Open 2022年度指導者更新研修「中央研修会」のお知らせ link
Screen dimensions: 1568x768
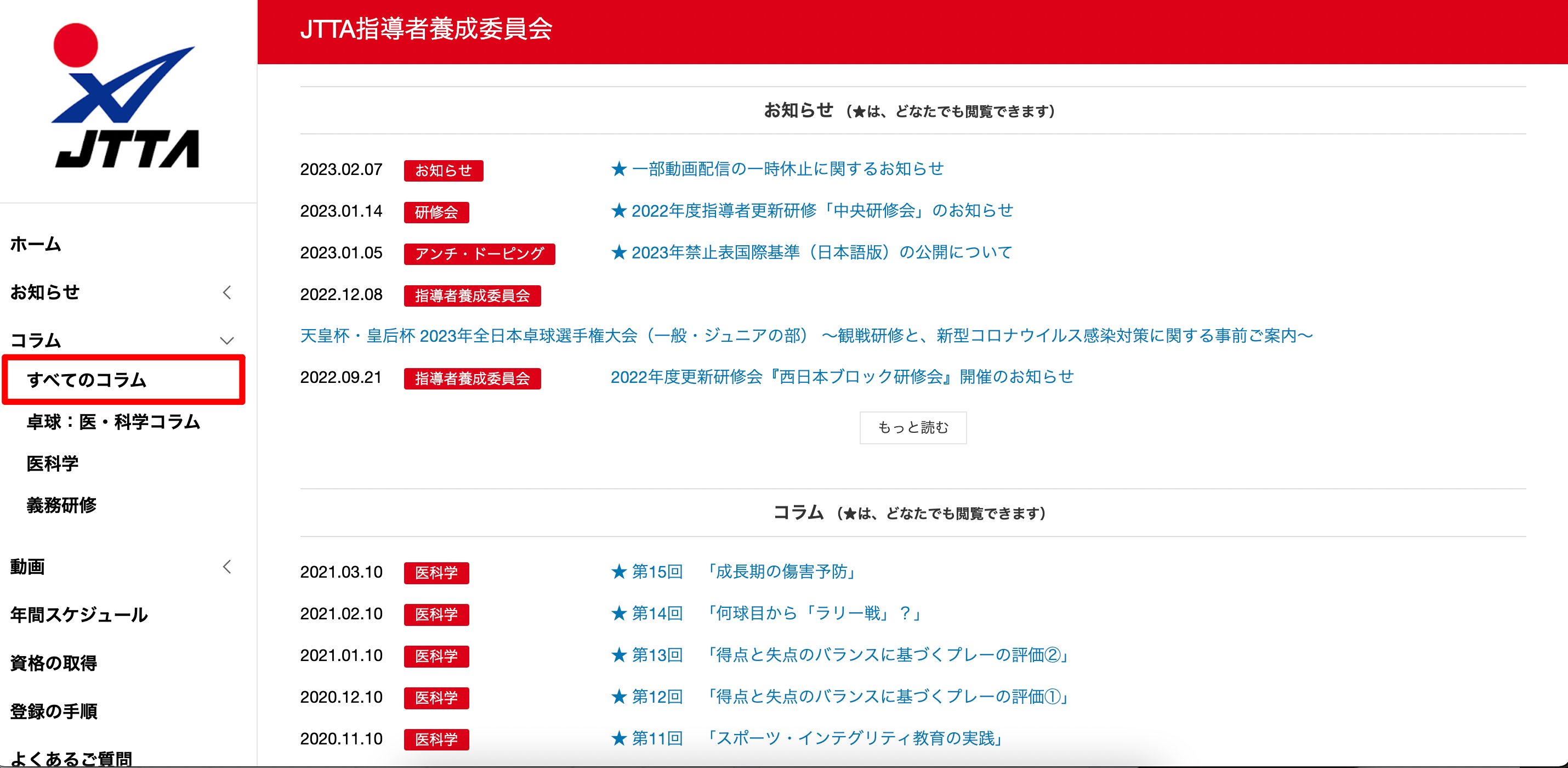coord(812,211)
